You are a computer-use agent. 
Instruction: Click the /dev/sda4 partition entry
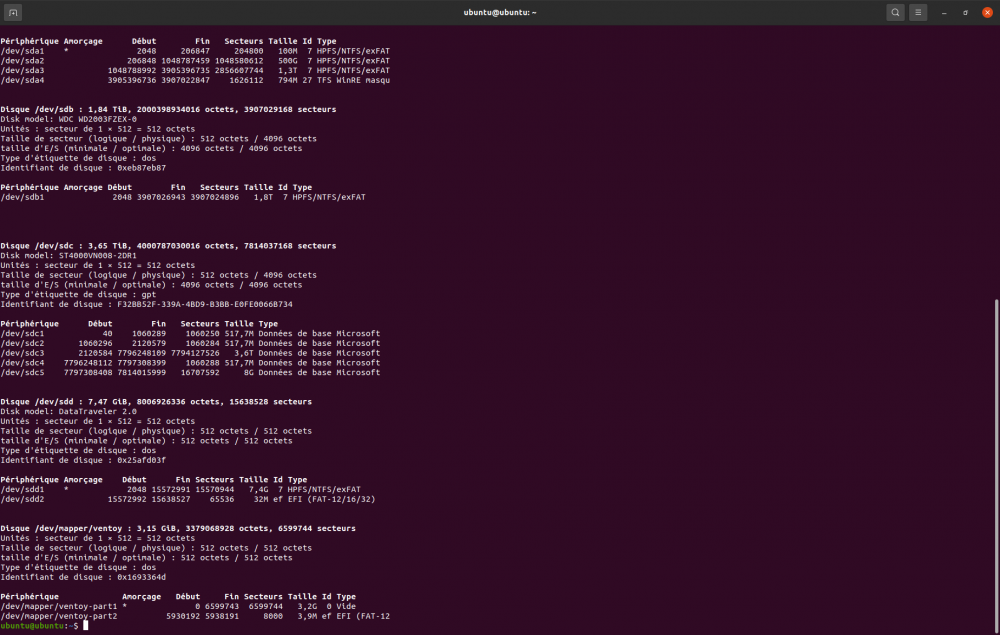pos(195,80)
